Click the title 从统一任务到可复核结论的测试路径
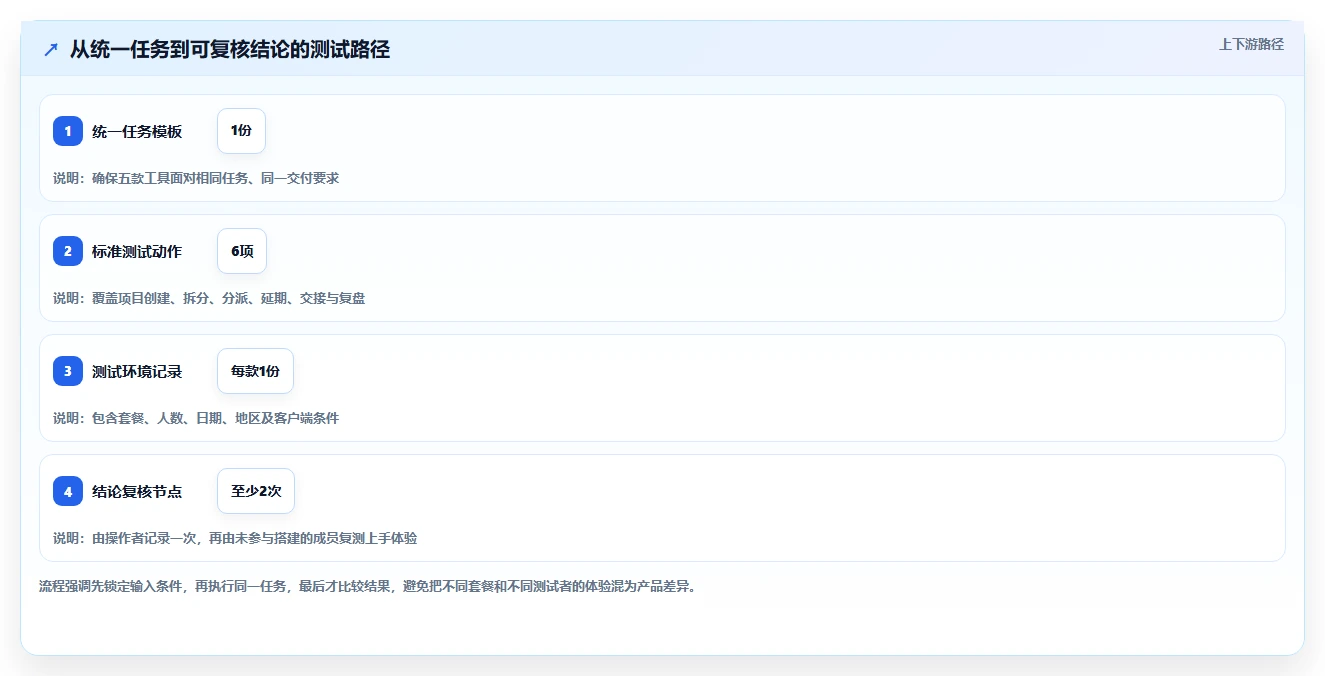The width and height of the screenshot is (1325, 676). coord(230,49)
